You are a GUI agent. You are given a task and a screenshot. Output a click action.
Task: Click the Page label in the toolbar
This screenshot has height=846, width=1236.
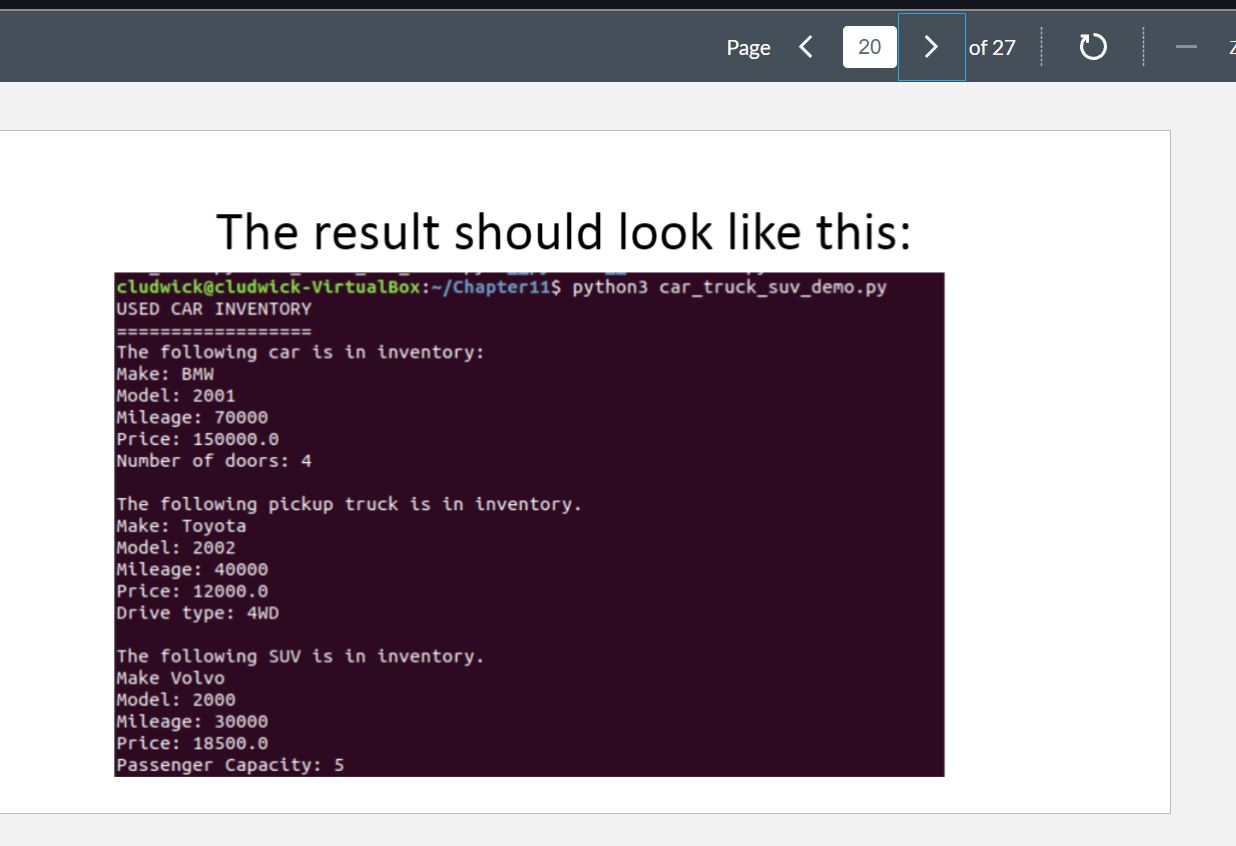coord(748,47)
